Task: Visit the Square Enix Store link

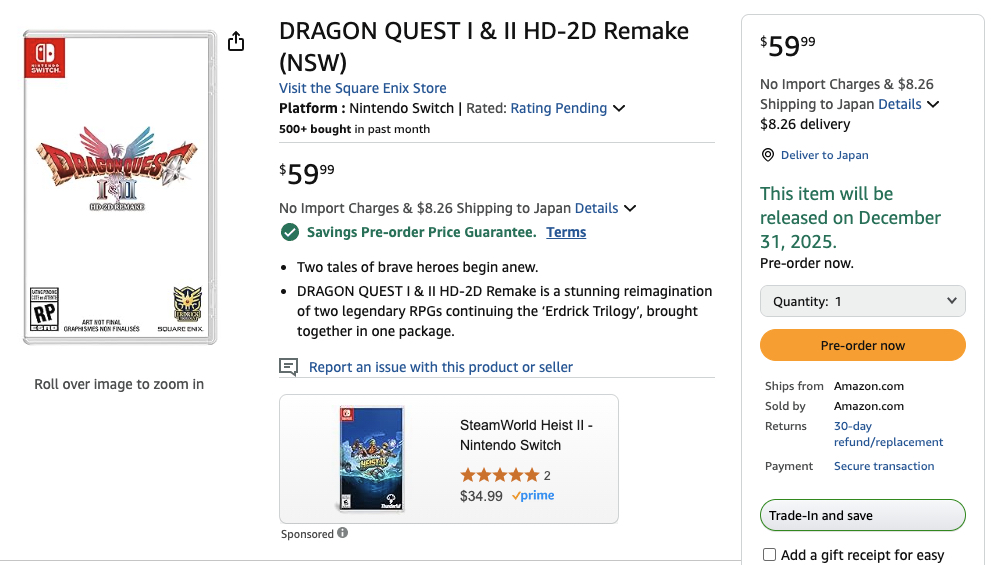Action: [363, 88]
